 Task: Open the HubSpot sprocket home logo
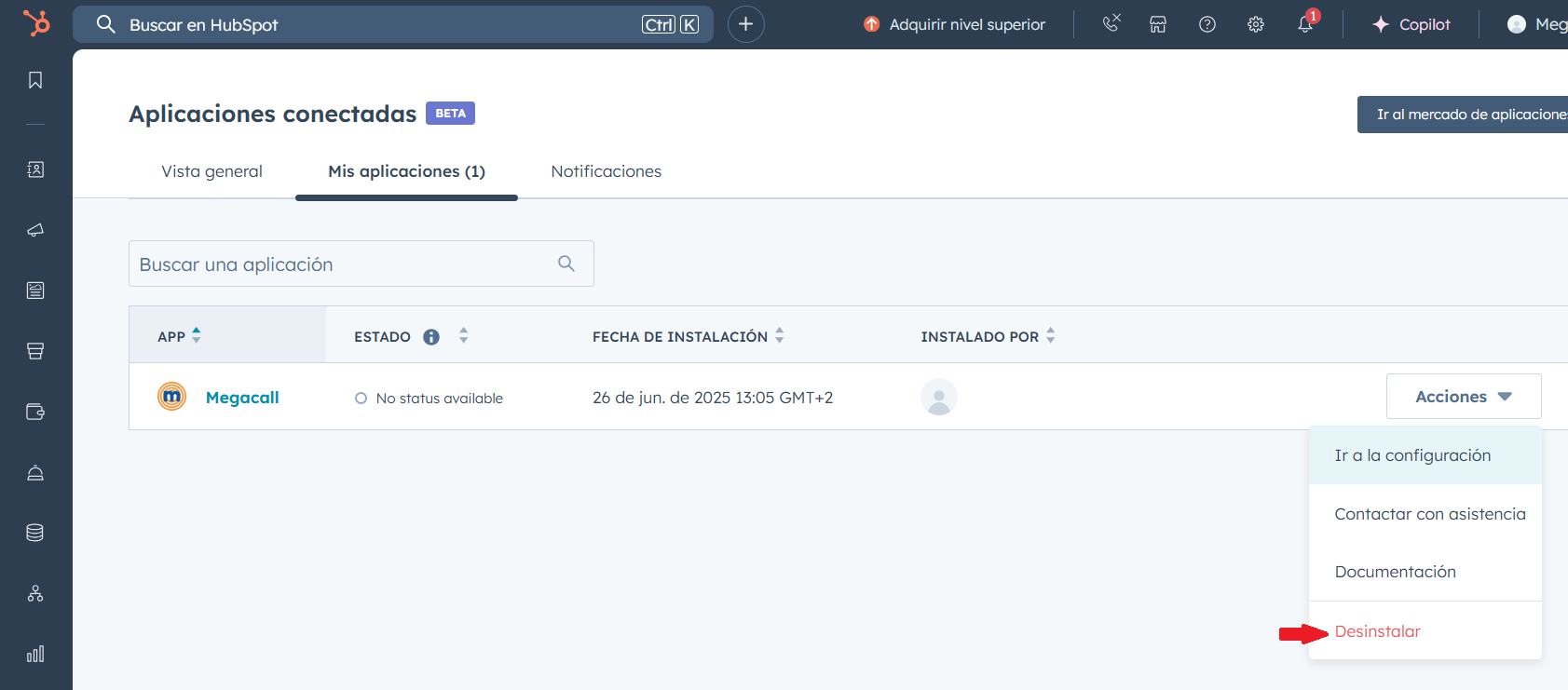(35, 23)
